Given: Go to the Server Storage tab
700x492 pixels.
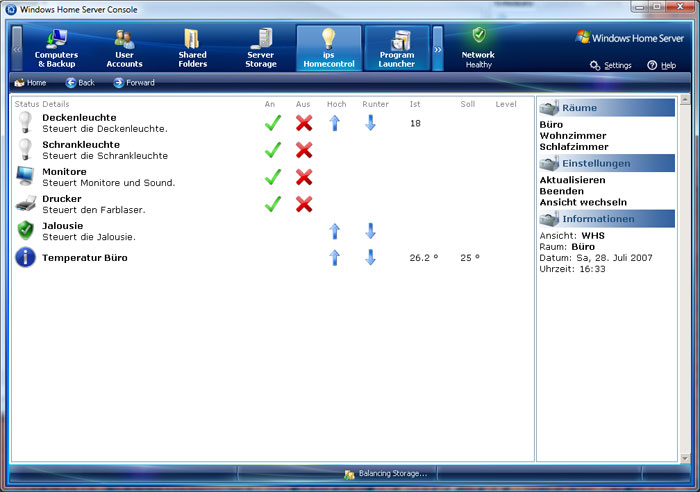Looking at the screenshot, I should [261, 48].
